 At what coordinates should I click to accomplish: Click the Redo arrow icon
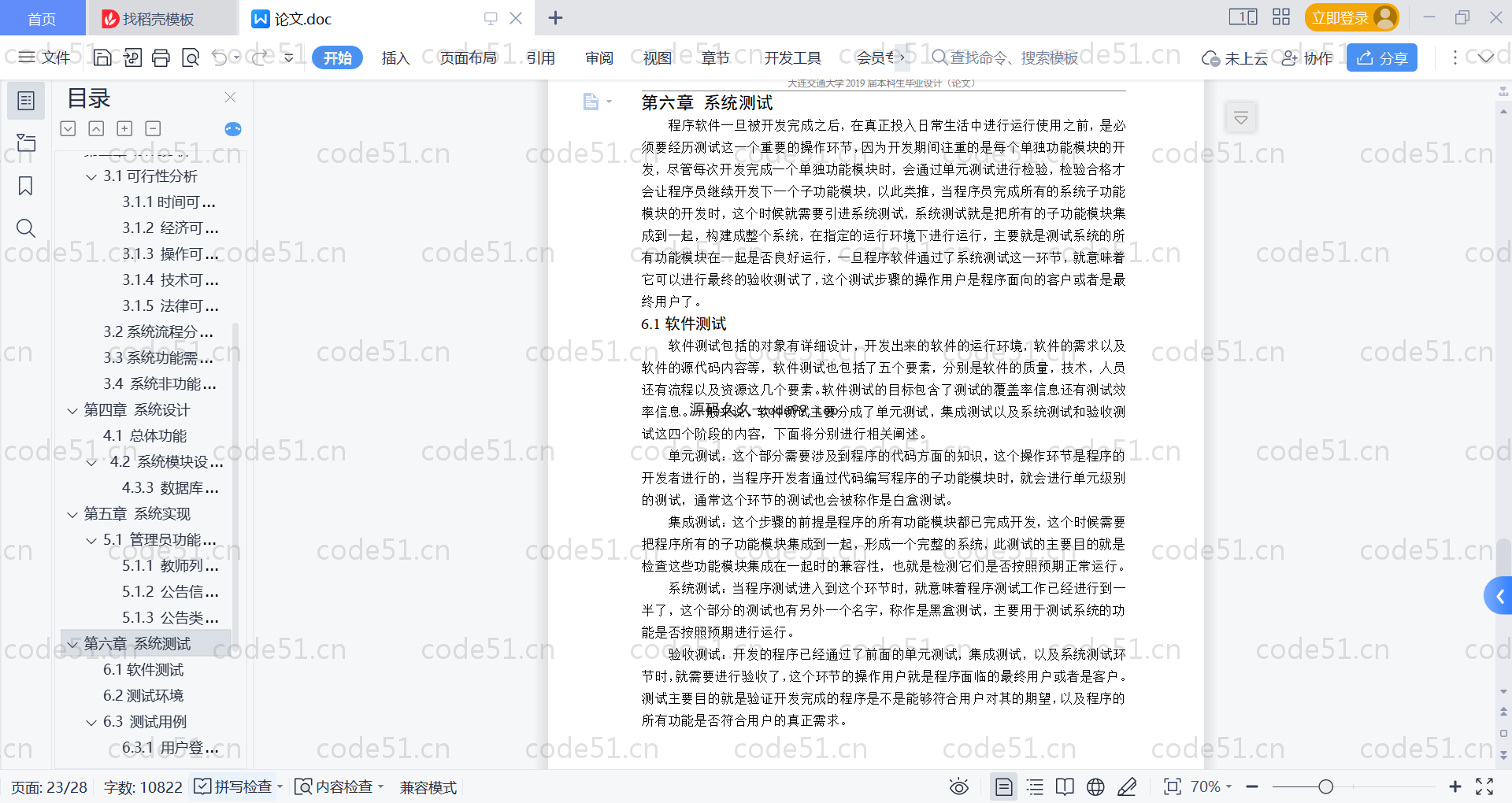pos(258,57)
